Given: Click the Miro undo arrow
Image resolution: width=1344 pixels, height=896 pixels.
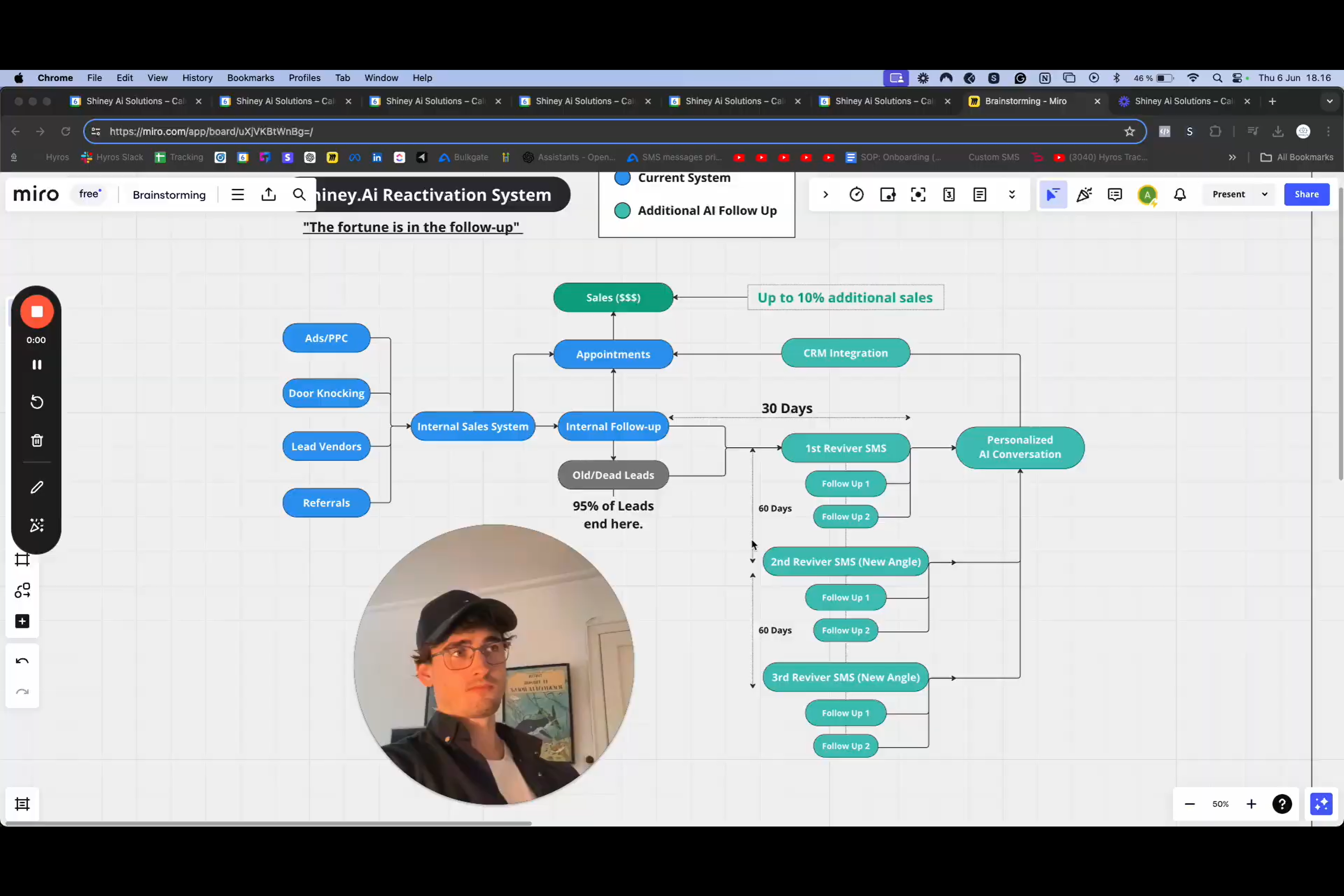Looking at the screenshot, I should pyautogui.click(x=22, y=661).
